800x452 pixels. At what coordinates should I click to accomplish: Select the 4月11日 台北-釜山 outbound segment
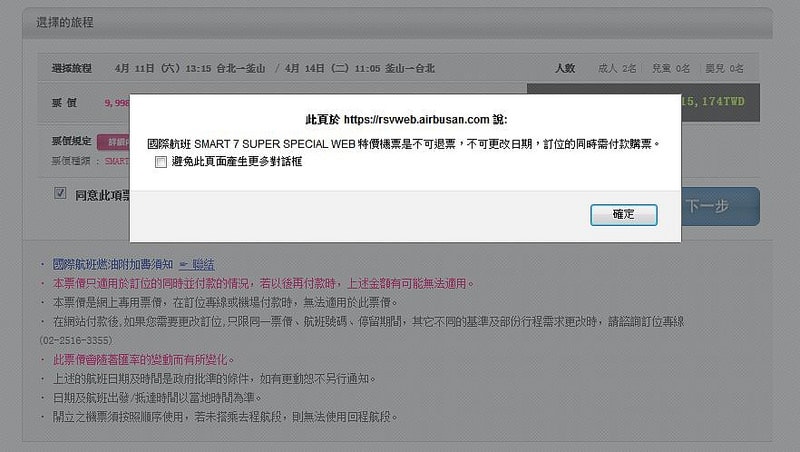(x=190, y=68)
